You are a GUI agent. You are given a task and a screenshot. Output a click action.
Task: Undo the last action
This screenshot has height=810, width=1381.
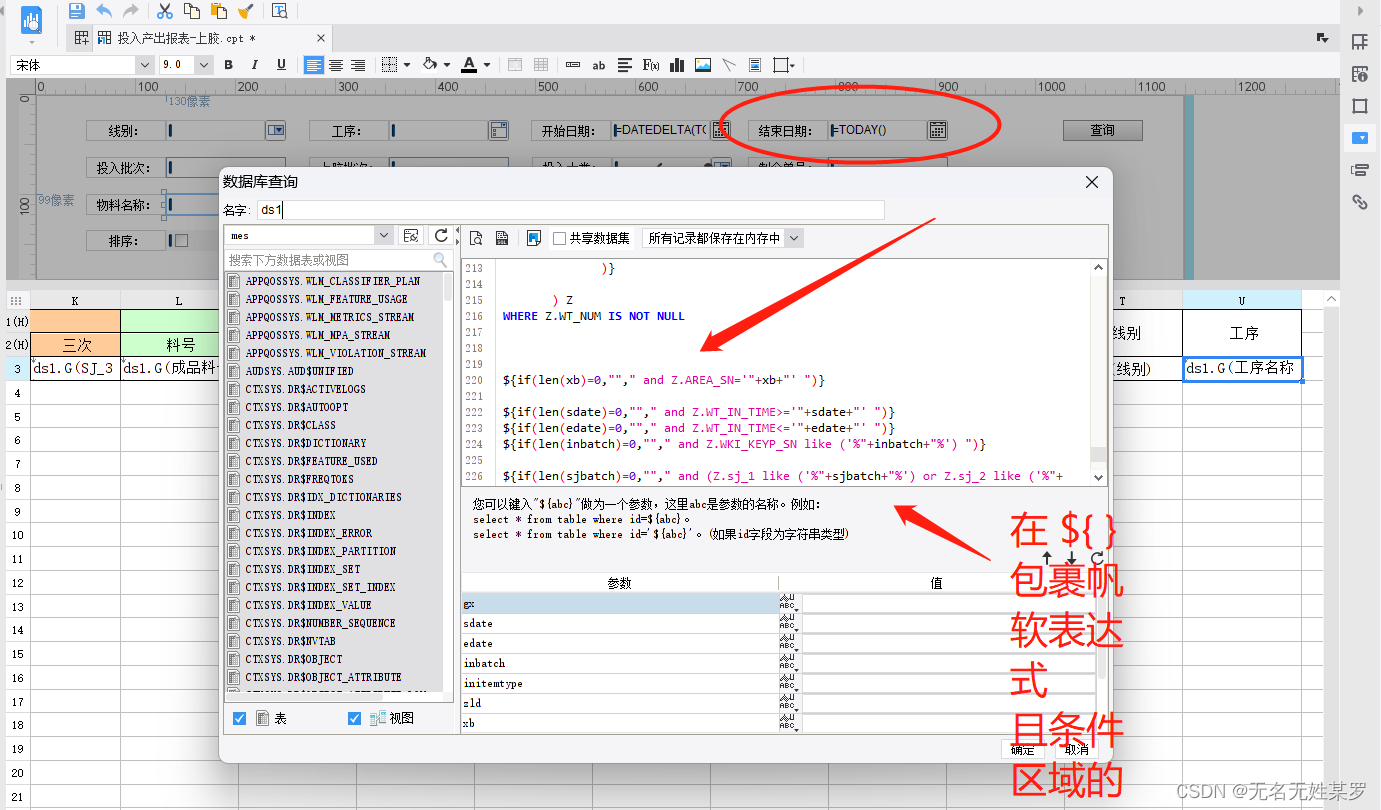[103, 12]
